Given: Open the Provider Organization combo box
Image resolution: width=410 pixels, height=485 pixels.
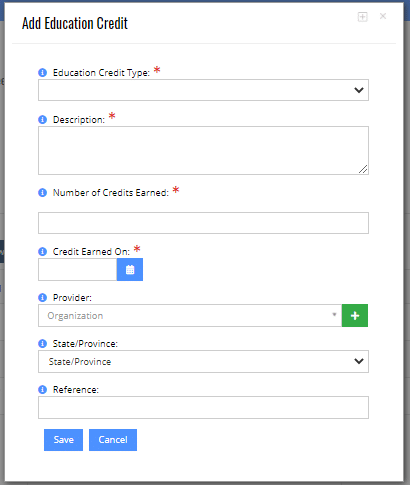Looking at the screenshot, I should pyautogui.click(x=190, y=315).
